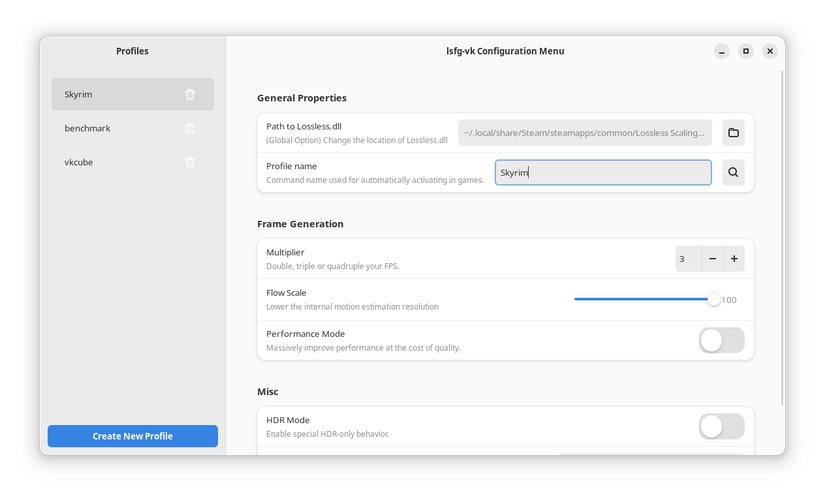
Task: Click the search icon beside Profile name
Action: pyautogui.click(x=733, y=173)
